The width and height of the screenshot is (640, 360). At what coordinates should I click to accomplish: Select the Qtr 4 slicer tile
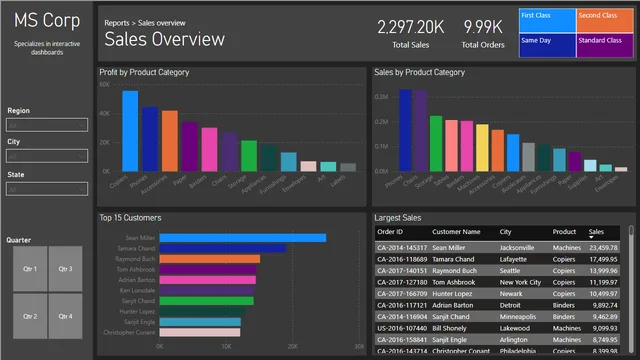(x=65, y=316)
